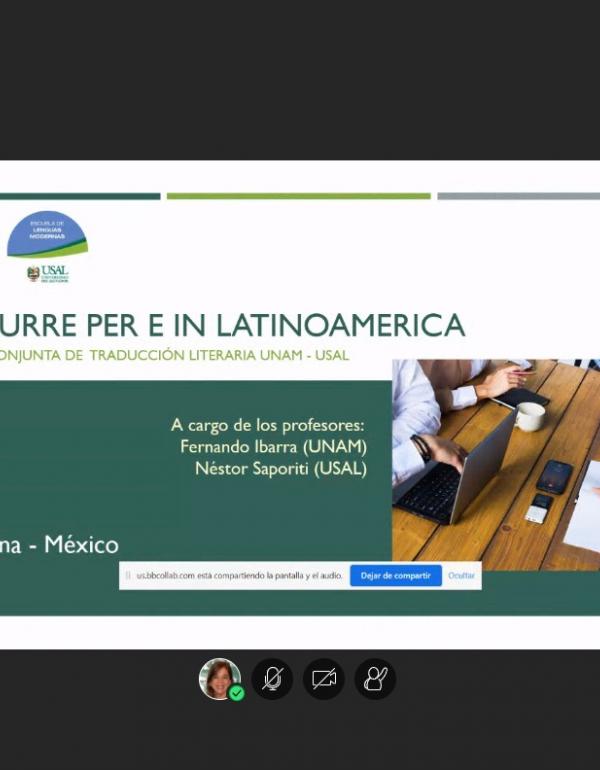Select the LATINOAMERICA slide title
Viewport: 600px width, 770px height.
[x=340, y=325]
